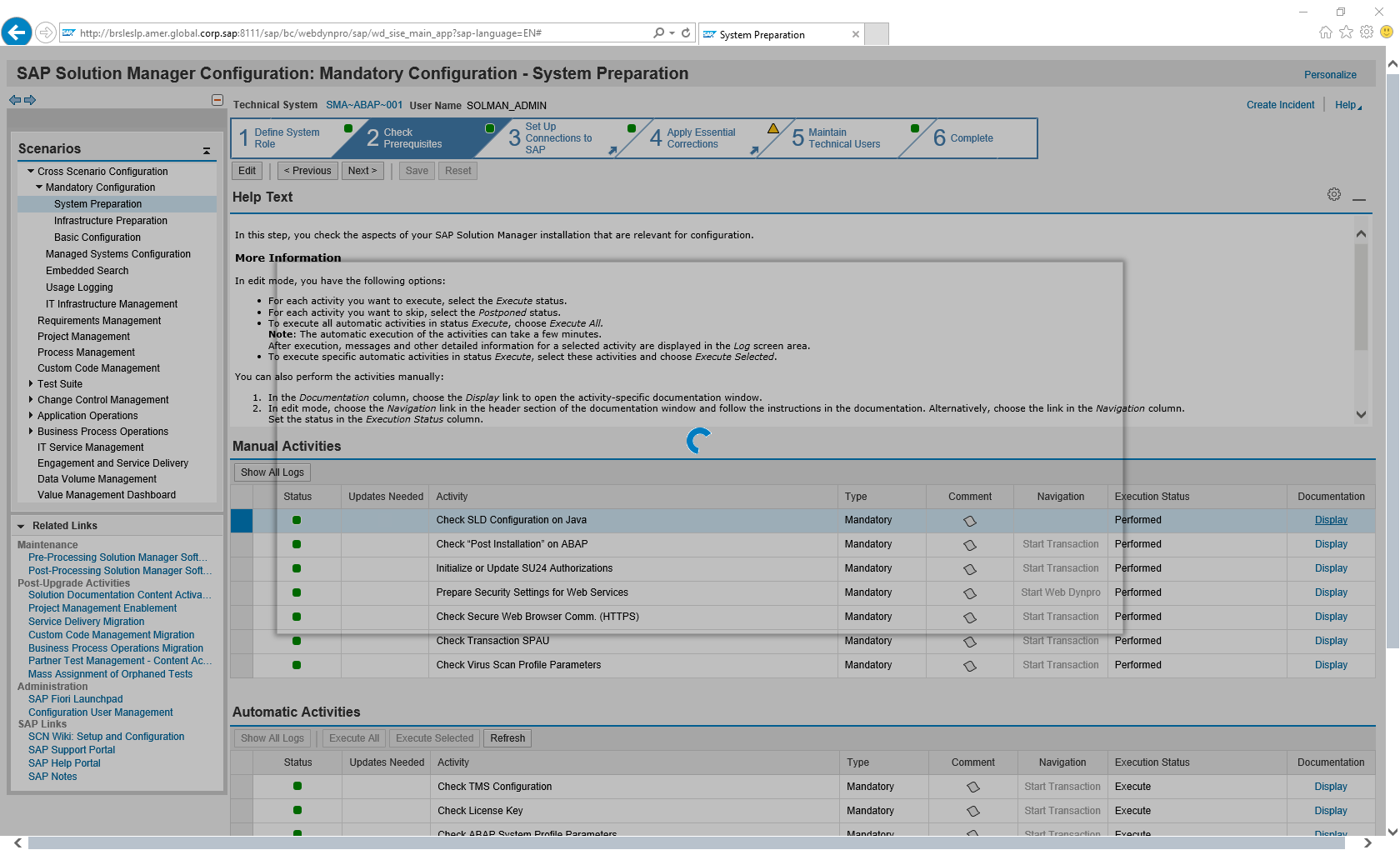This screenshot has height=850, width=1400.
Task: Expand Test Suite tree node
Action: coord(31,384)
